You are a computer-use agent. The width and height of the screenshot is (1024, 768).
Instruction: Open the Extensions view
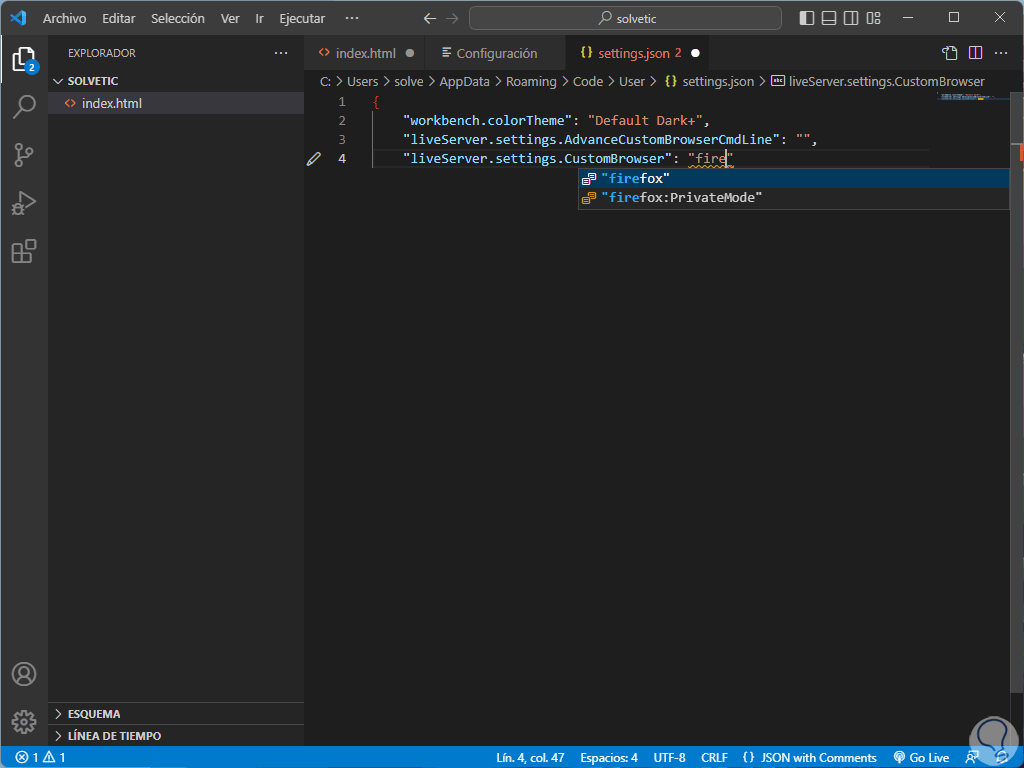click(24, 251)
